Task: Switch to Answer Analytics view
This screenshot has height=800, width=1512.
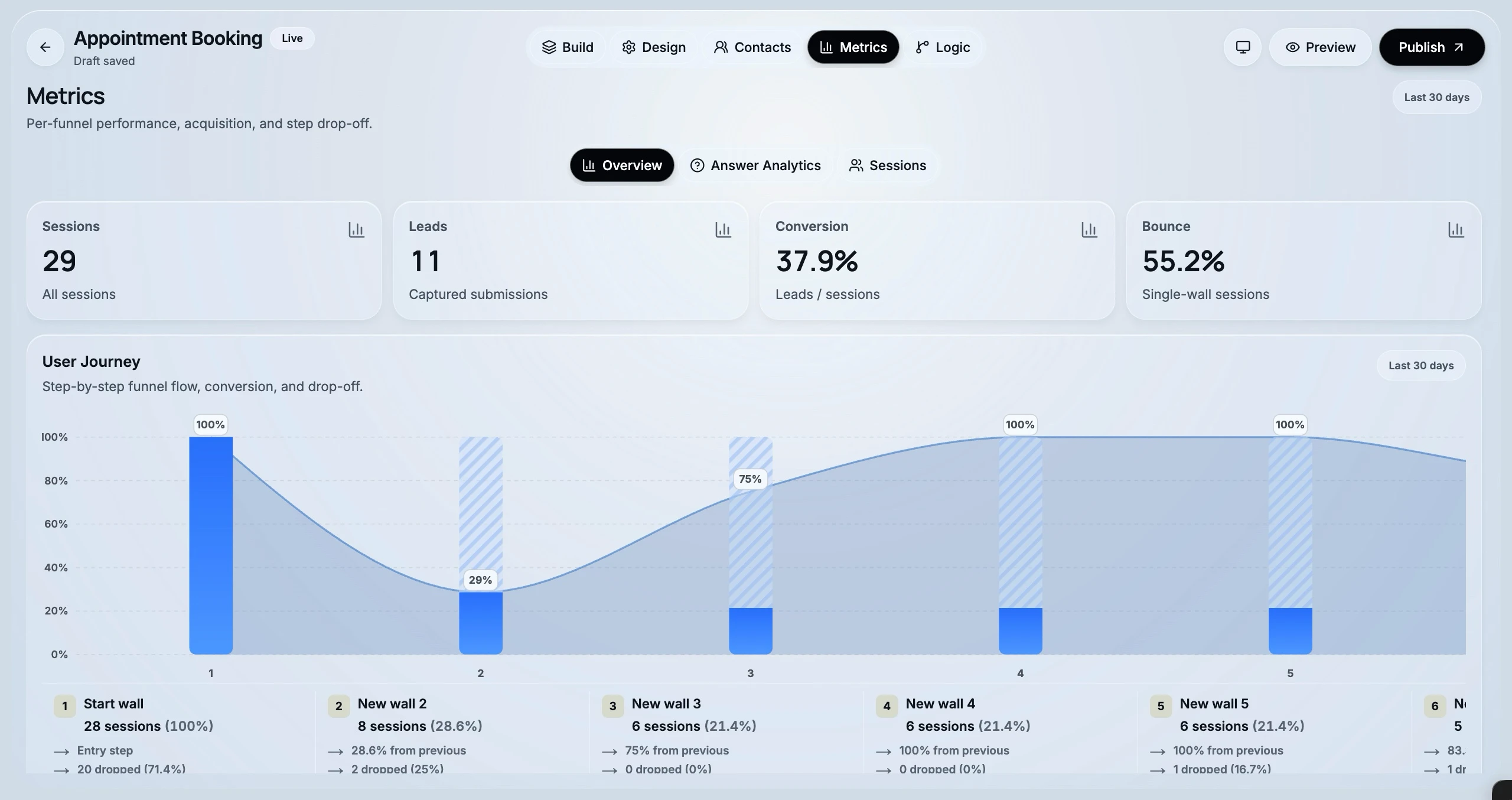Action: (x=755, y=165)
